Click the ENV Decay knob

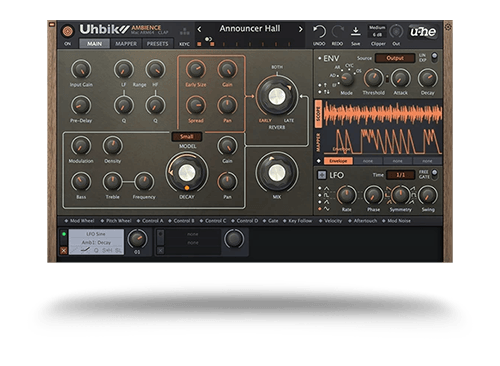[x=428, y=79]
